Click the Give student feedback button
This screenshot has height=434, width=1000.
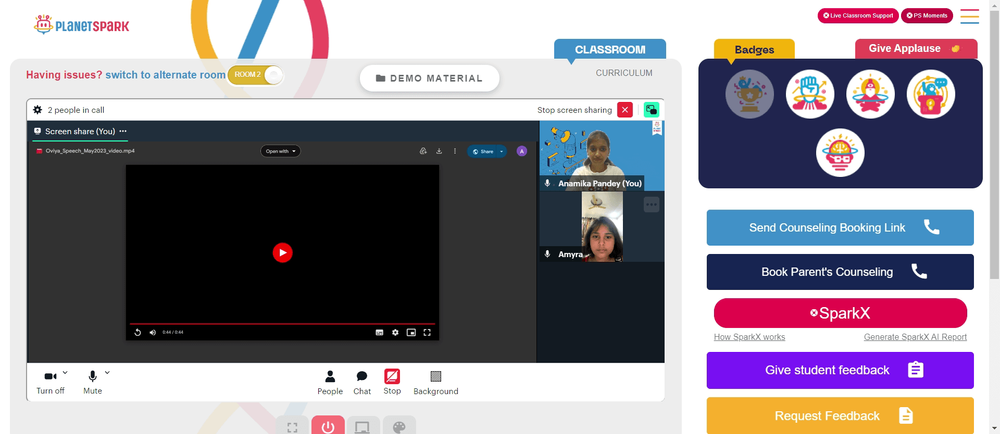pos(840,370)
